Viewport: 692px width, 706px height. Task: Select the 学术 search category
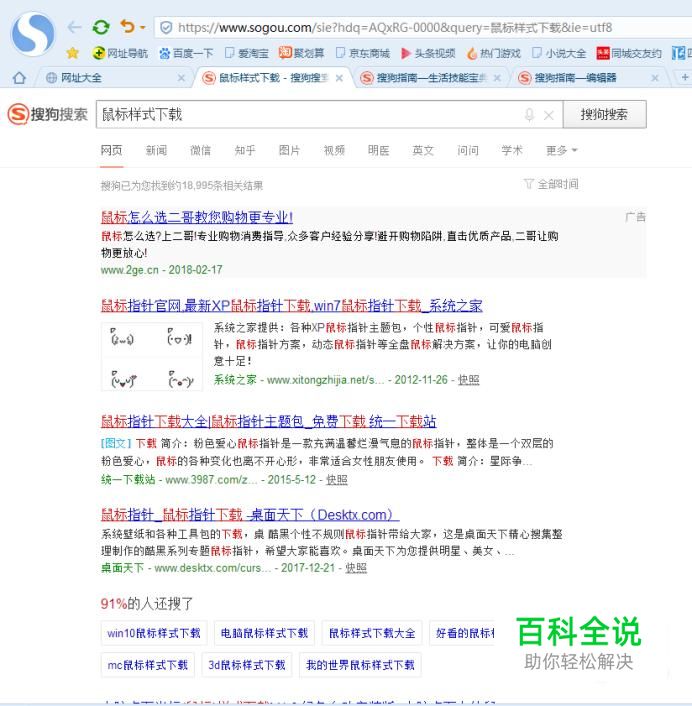coord(512,150)
